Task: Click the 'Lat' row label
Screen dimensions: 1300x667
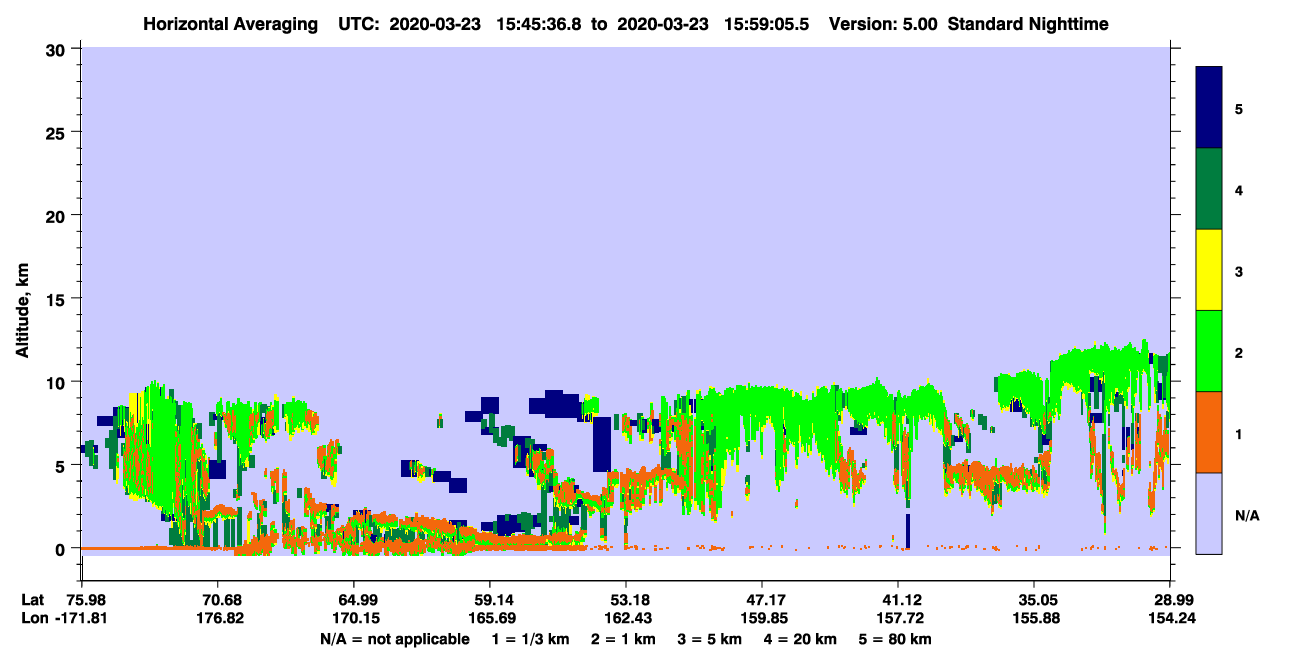Action: (x=31, y=600)
